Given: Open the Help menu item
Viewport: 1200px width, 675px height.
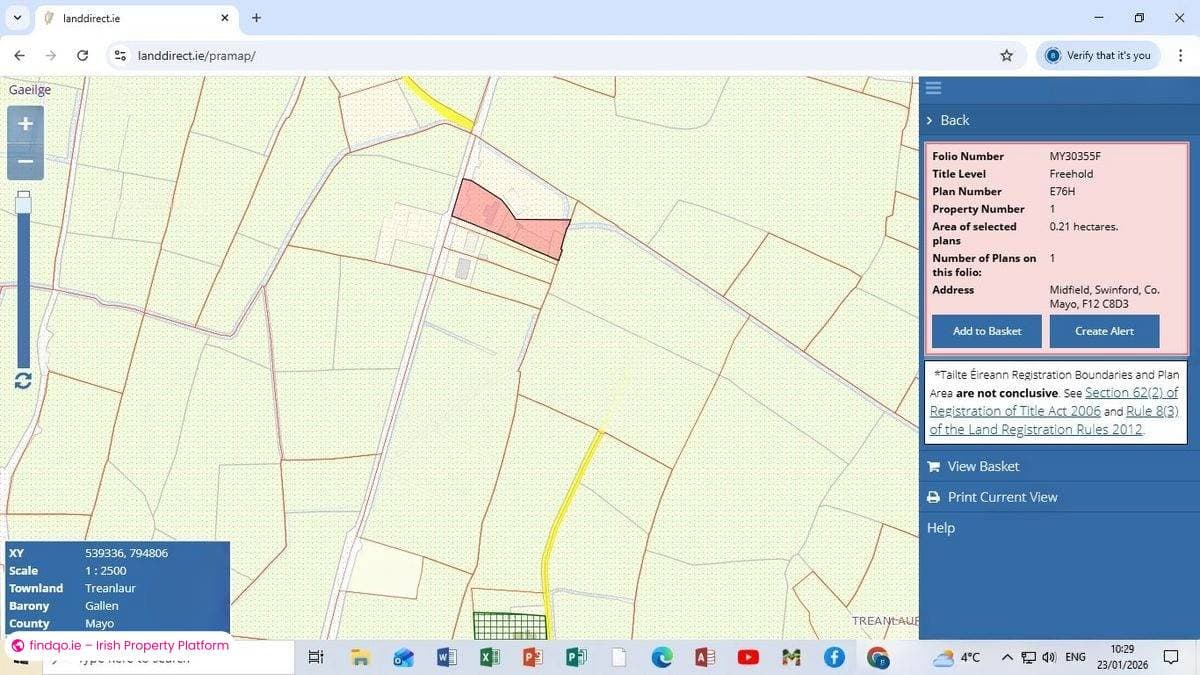Looking at the screenshot, I should point(941,528).
